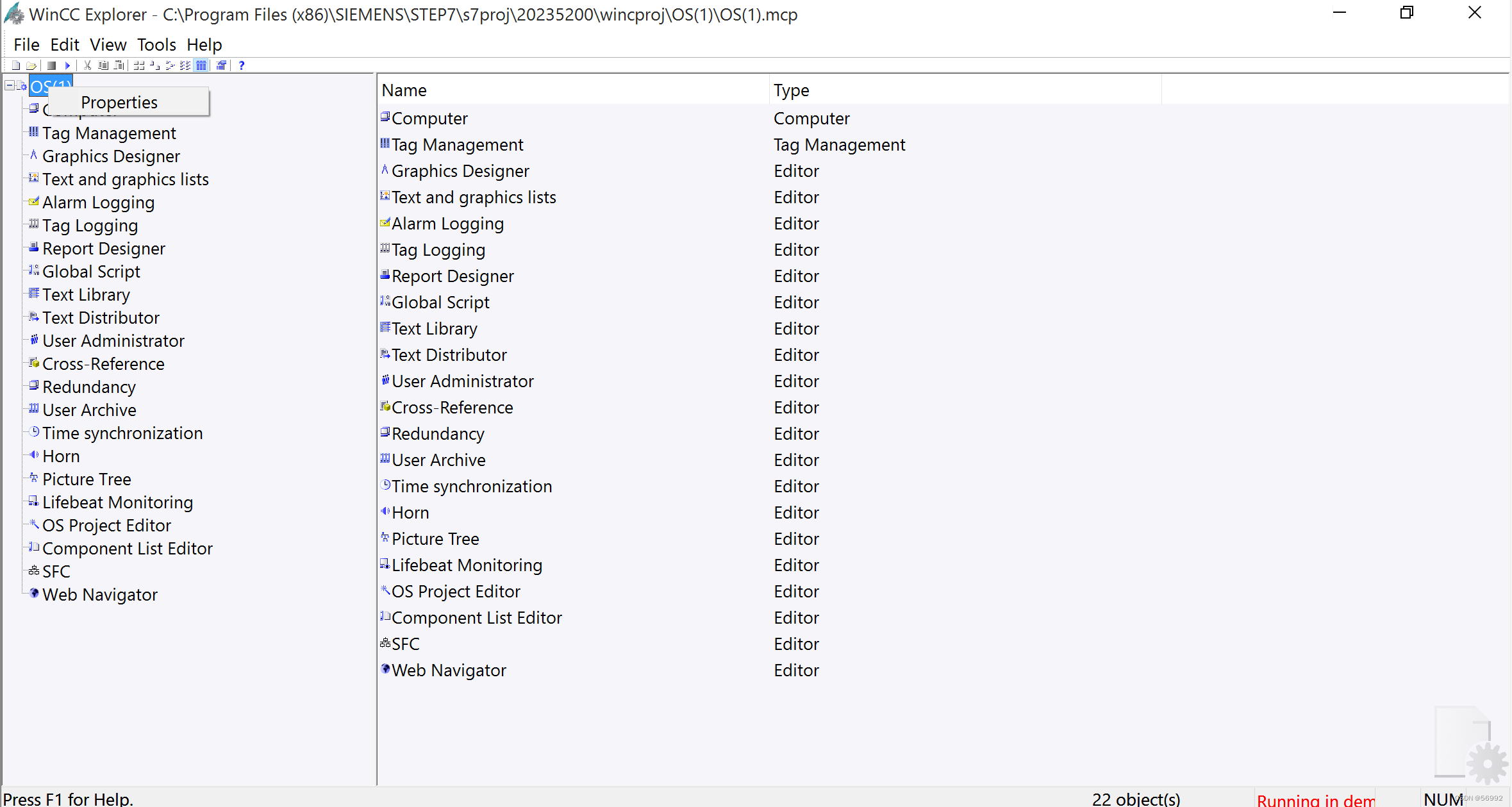Click the stop (deactivate) toolbar icon
Image resolution: width=1512 pixels, height=807 pixels.
[x=51, y=65]
